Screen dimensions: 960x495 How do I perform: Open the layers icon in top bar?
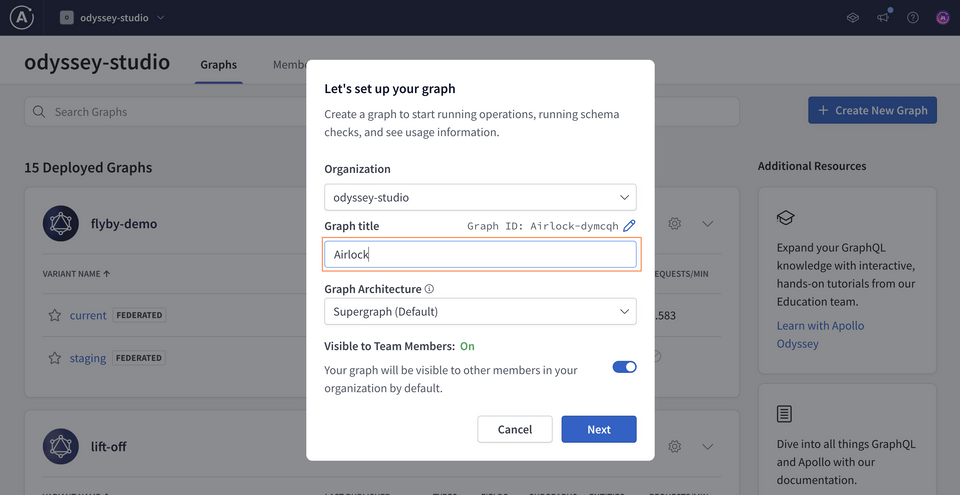(852, 18)
